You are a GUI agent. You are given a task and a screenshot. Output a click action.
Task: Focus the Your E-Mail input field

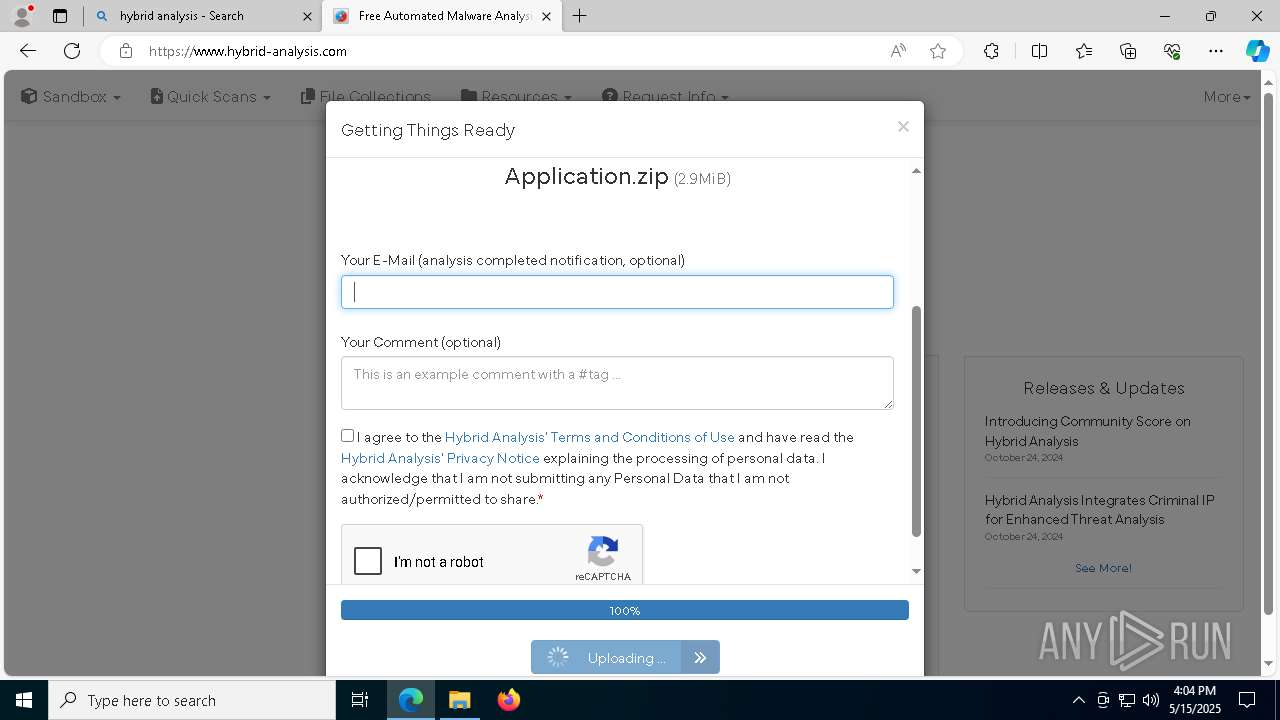pos(617,292)
